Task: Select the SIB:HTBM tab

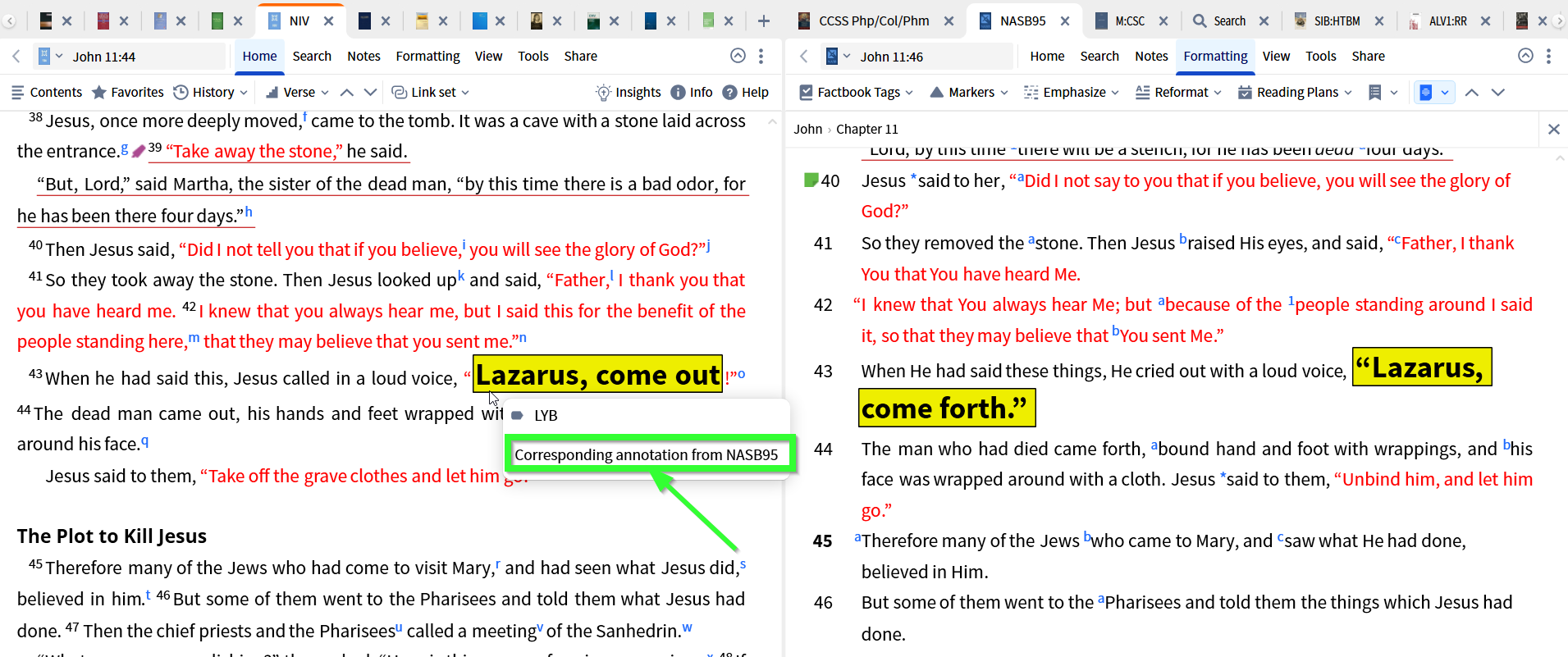Action: 1328,21
